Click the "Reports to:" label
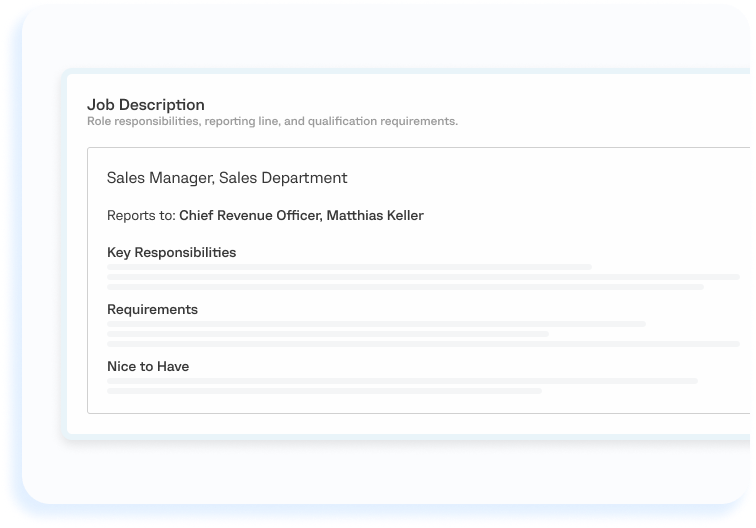The image size is (756, 528). click(141, 216)
